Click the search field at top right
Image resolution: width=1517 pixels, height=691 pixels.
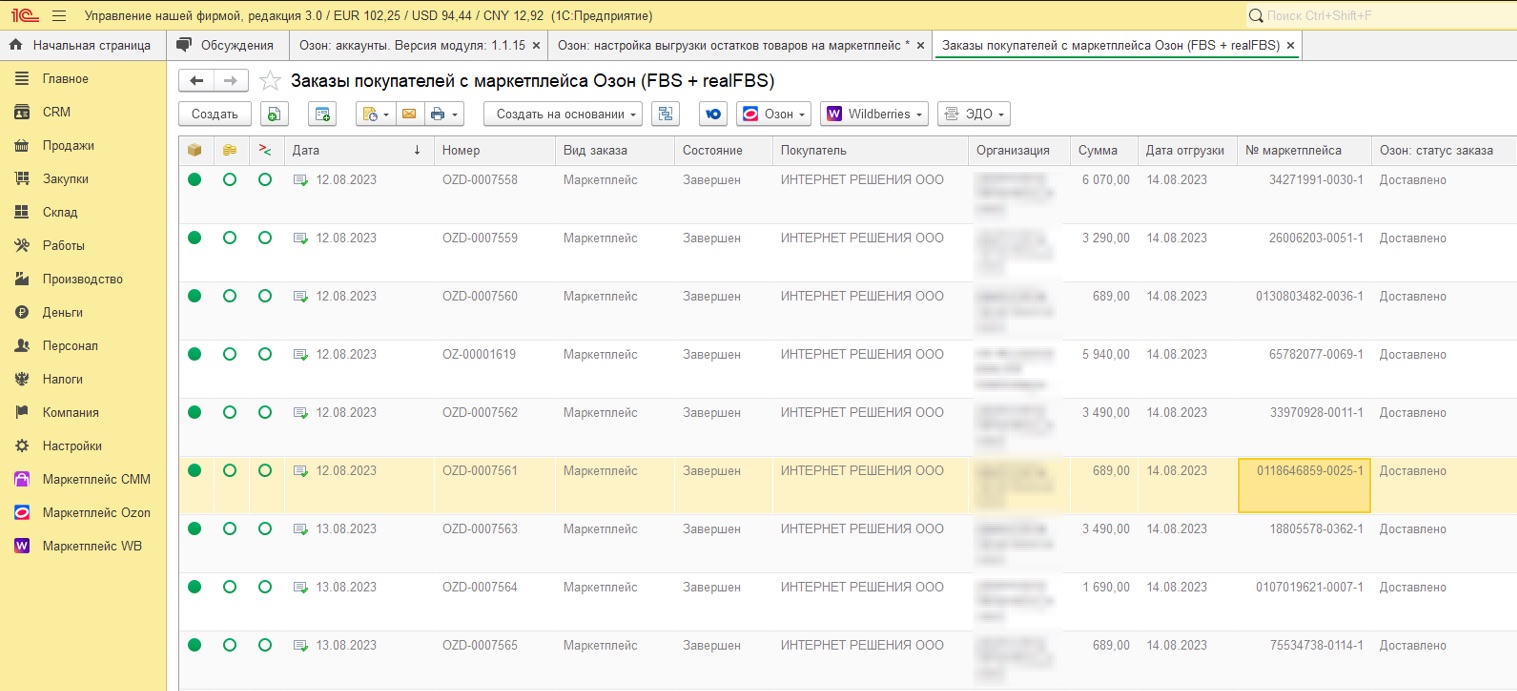(x=1380, y=16)
